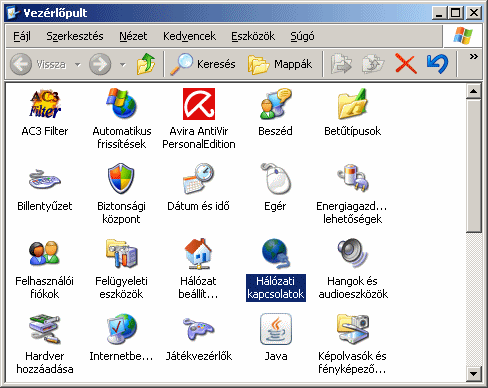
Task: Open the Eszközök menu
Action: tap(253, 36)
